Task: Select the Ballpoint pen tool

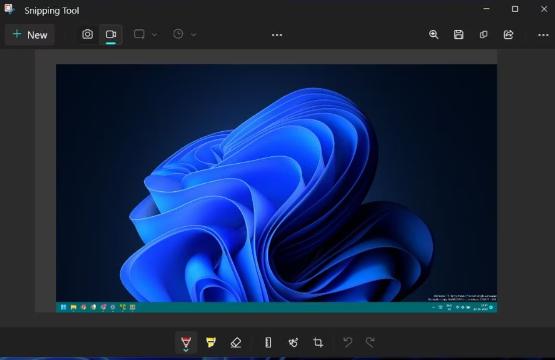Action: pos(186,343)
